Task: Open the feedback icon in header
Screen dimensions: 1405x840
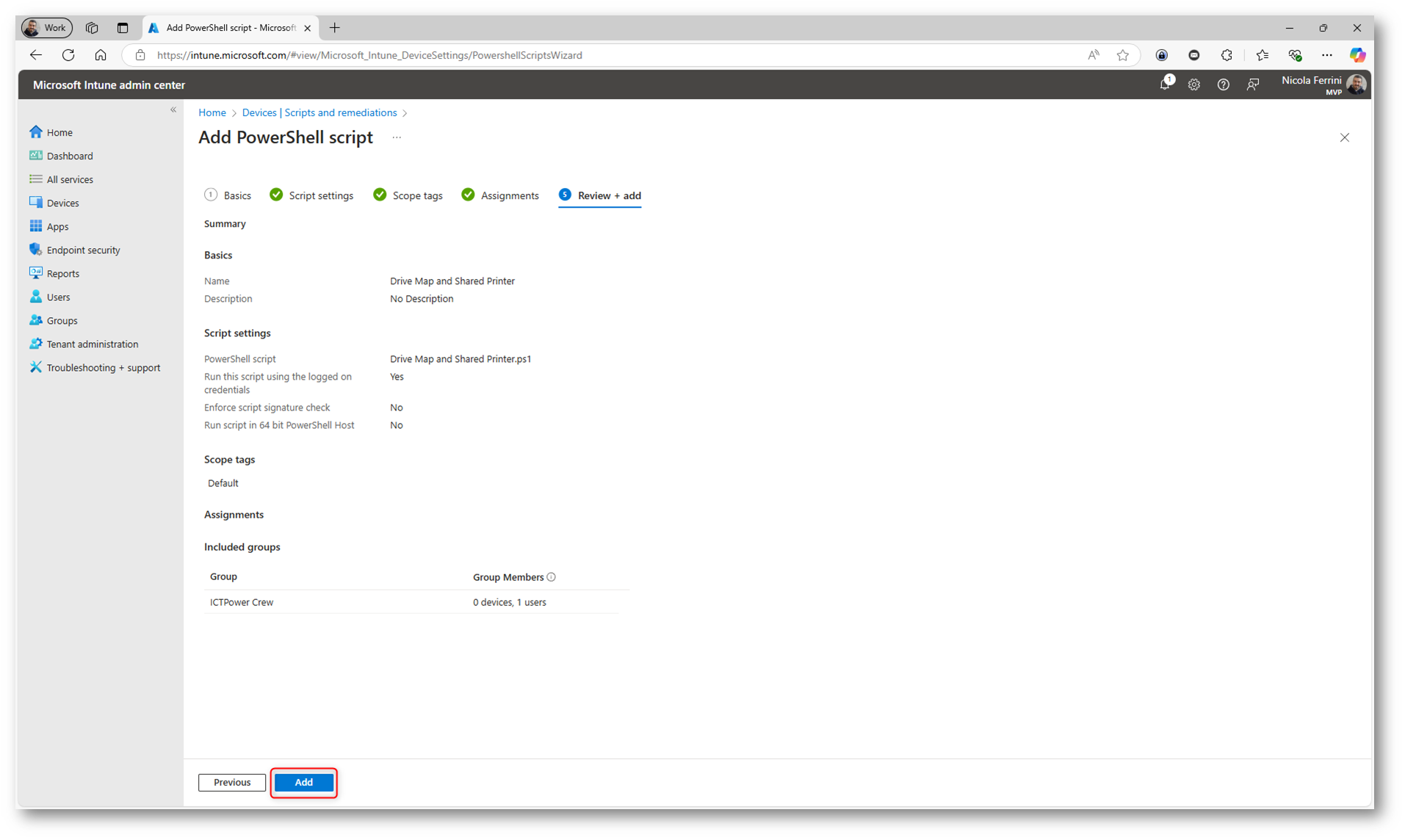Action: pyautogui.click(x=1253, y=84)
